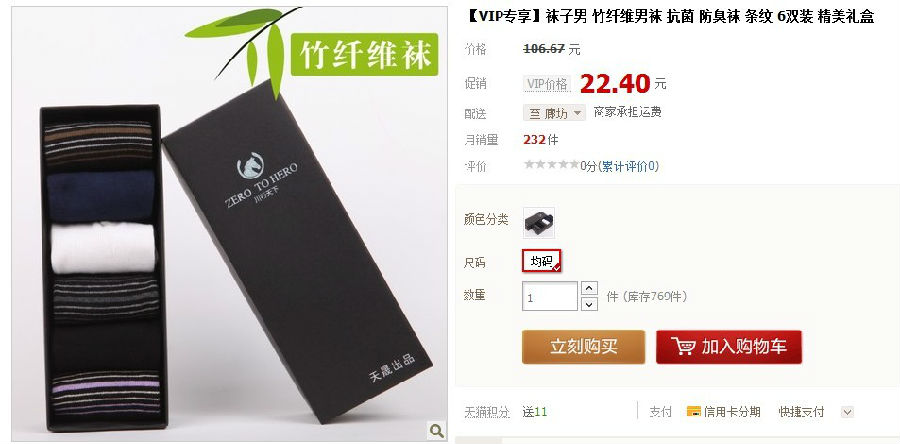This screenshot has width=900, height=444.
Task: Click the five-star rating icons
Action: [x=551, y=165]
